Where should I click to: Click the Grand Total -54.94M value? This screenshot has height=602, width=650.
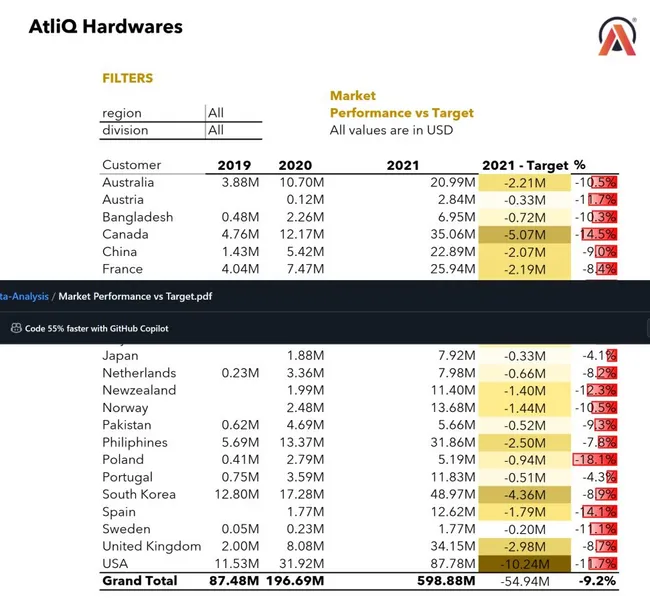(525, 581)
